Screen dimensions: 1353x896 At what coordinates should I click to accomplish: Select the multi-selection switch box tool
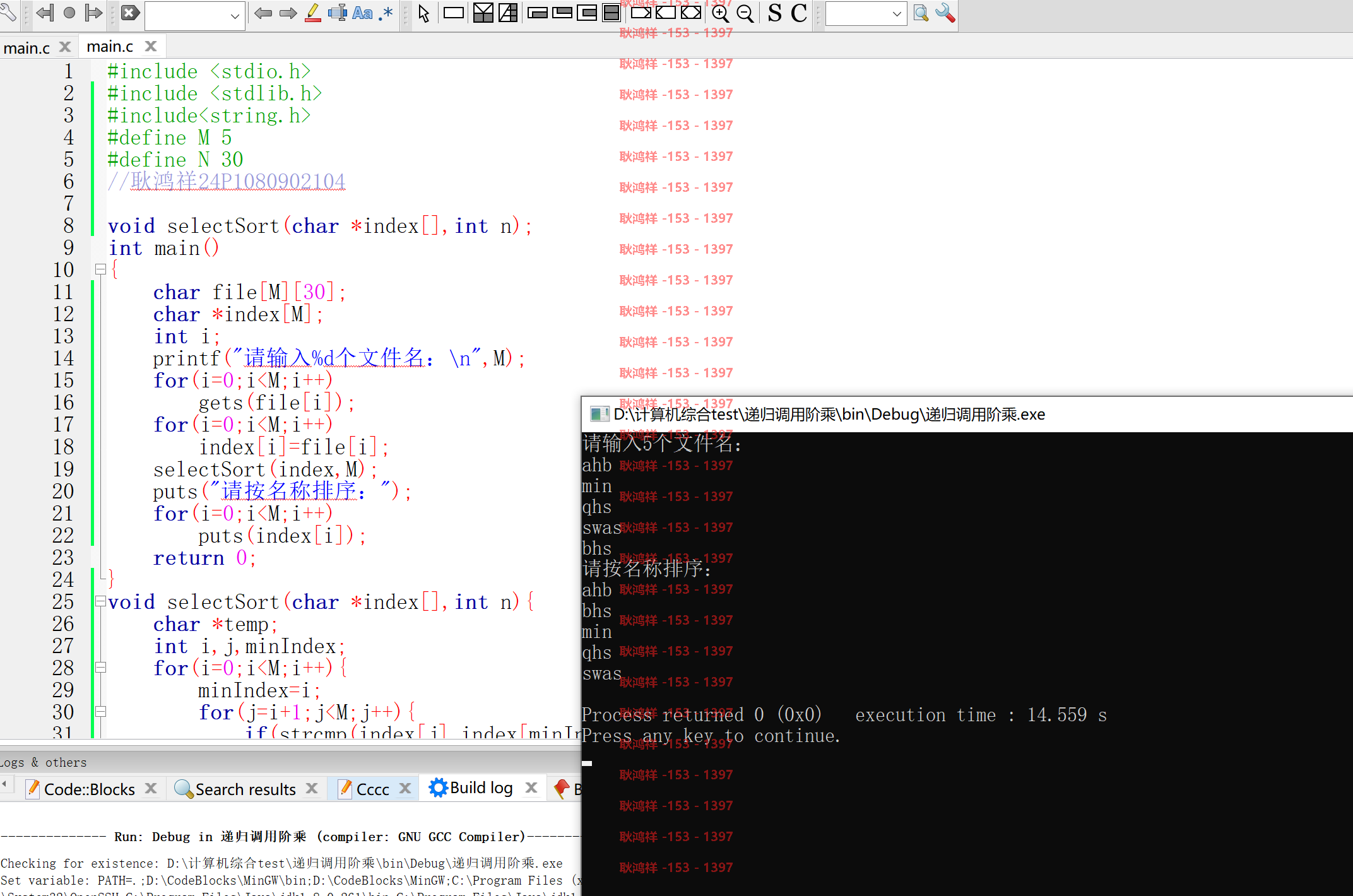508,13
